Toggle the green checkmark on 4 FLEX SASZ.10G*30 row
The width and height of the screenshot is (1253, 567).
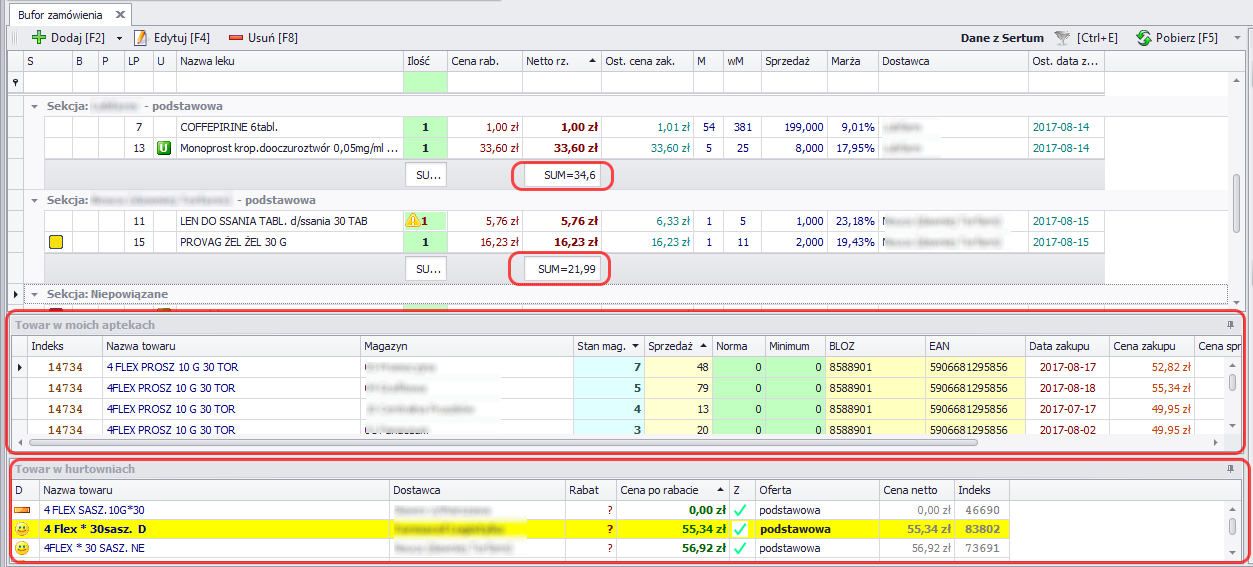tap(740, 510)
